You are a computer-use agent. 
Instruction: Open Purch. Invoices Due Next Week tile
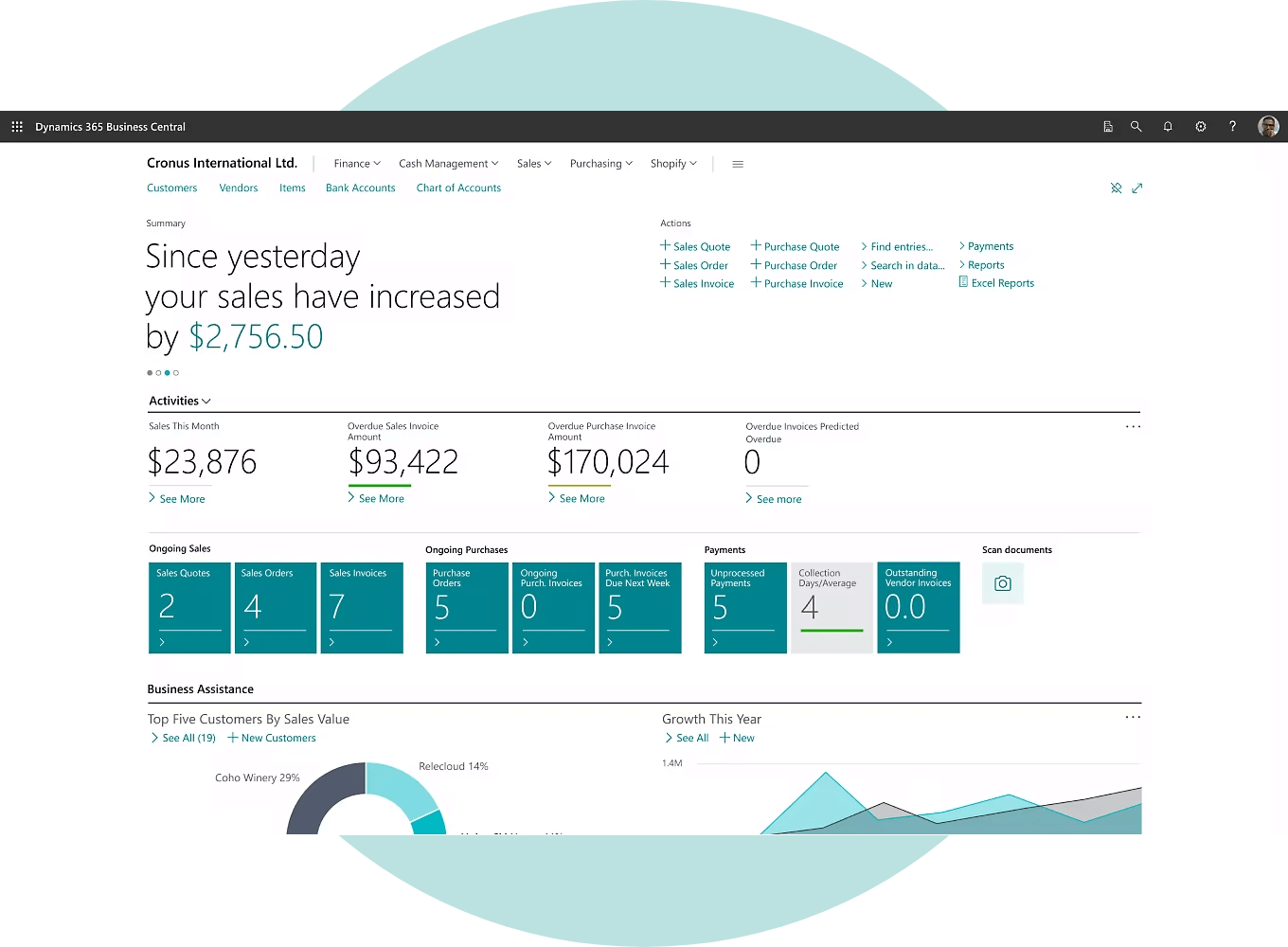[x=640, y=608]
